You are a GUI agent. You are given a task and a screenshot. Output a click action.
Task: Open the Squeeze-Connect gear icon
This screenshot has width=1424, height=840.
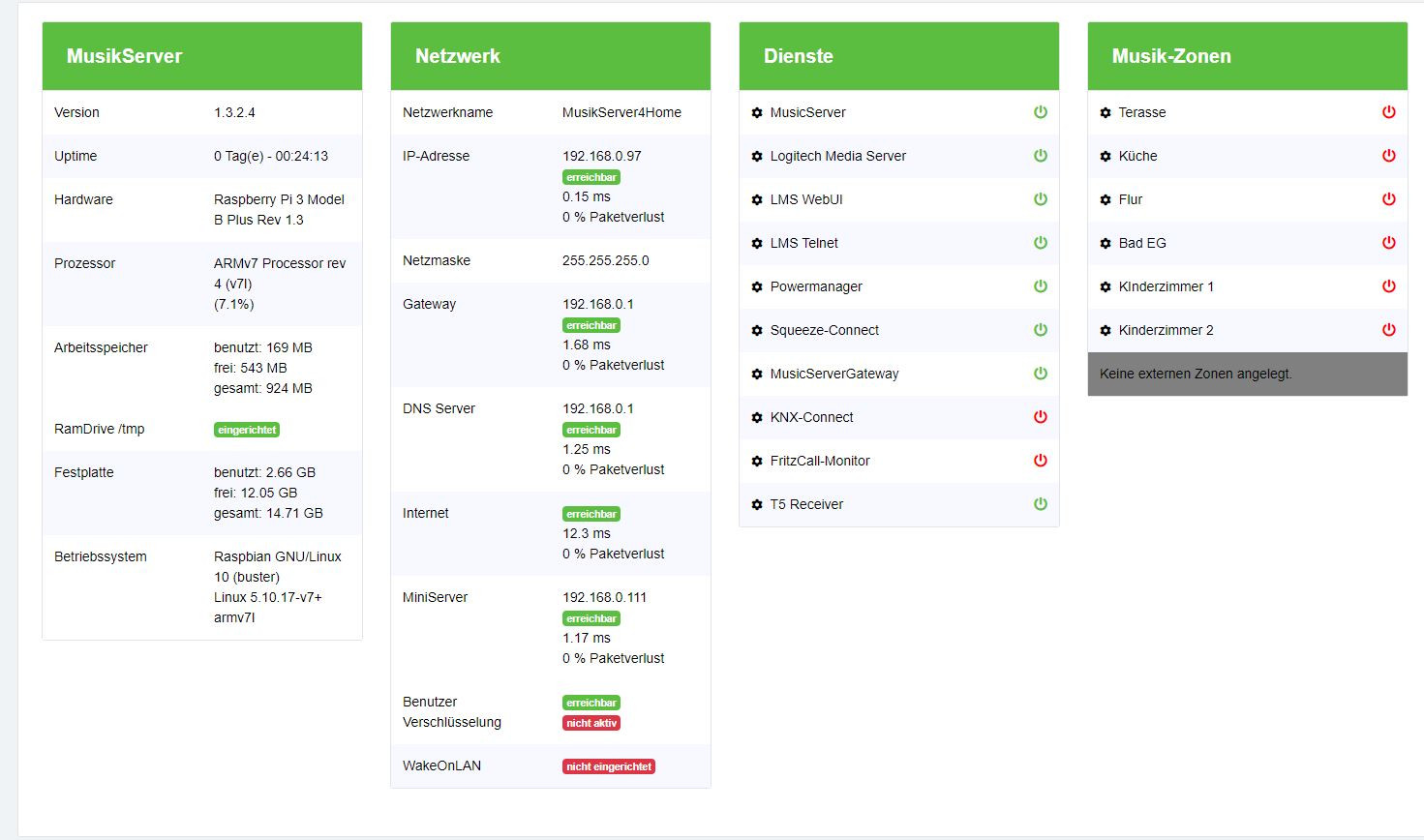757,331
